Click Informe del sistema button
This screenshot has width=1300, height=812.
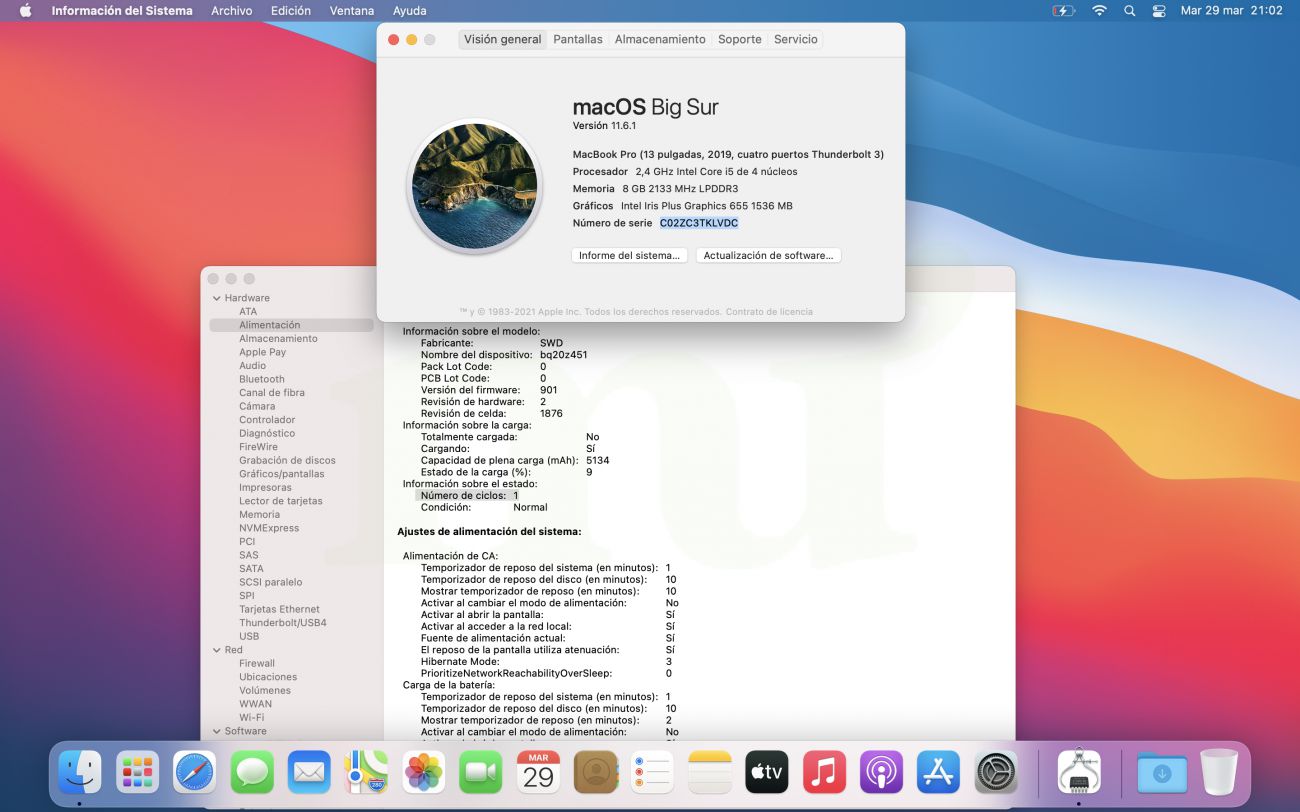click(x=629, y=256)
